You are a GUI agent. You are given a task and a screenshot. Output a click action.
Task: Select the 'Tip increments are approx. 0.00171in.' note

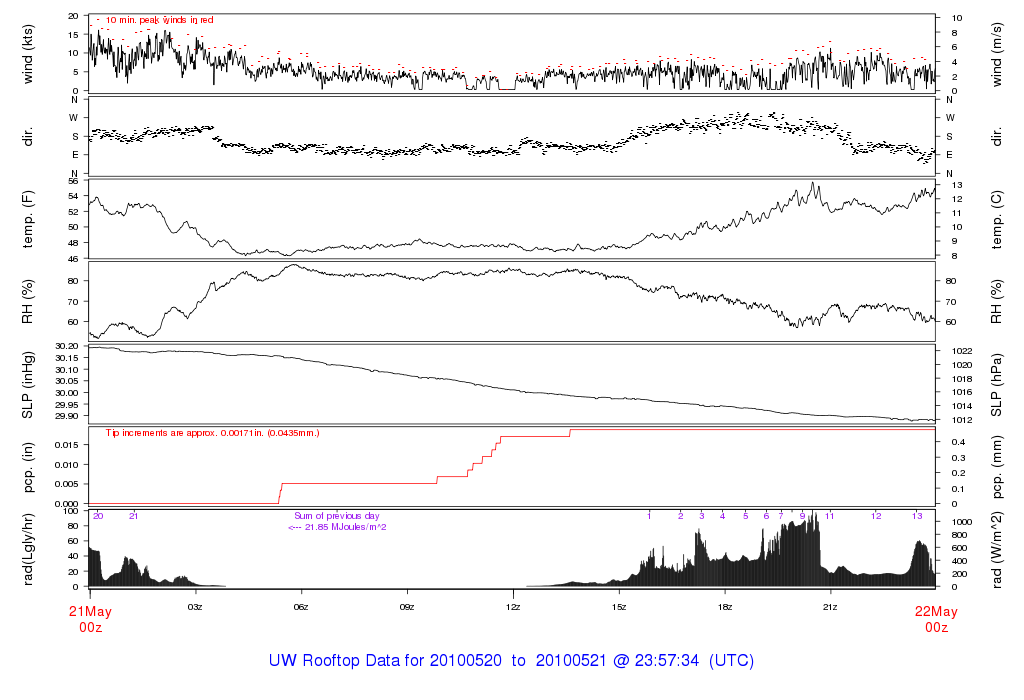tap(213, 433)
